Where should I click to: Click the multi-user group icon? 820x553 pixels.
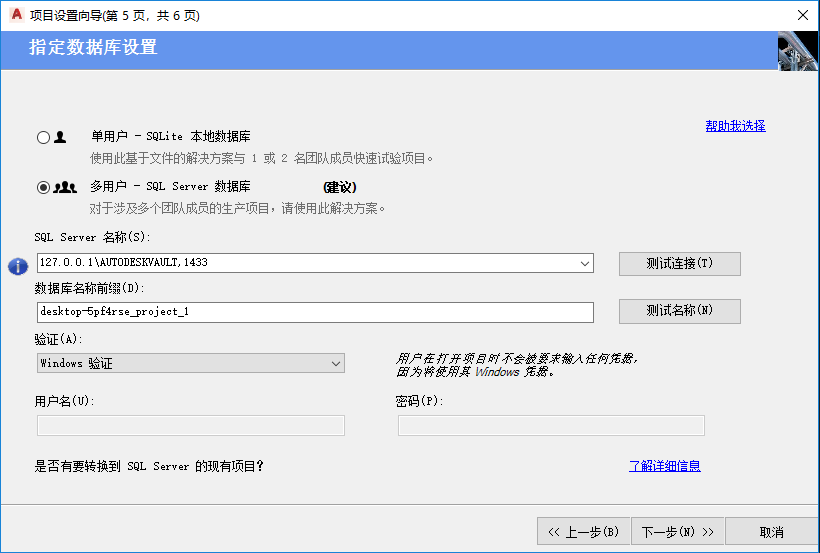pyautogui.click(x=65, y=187)
